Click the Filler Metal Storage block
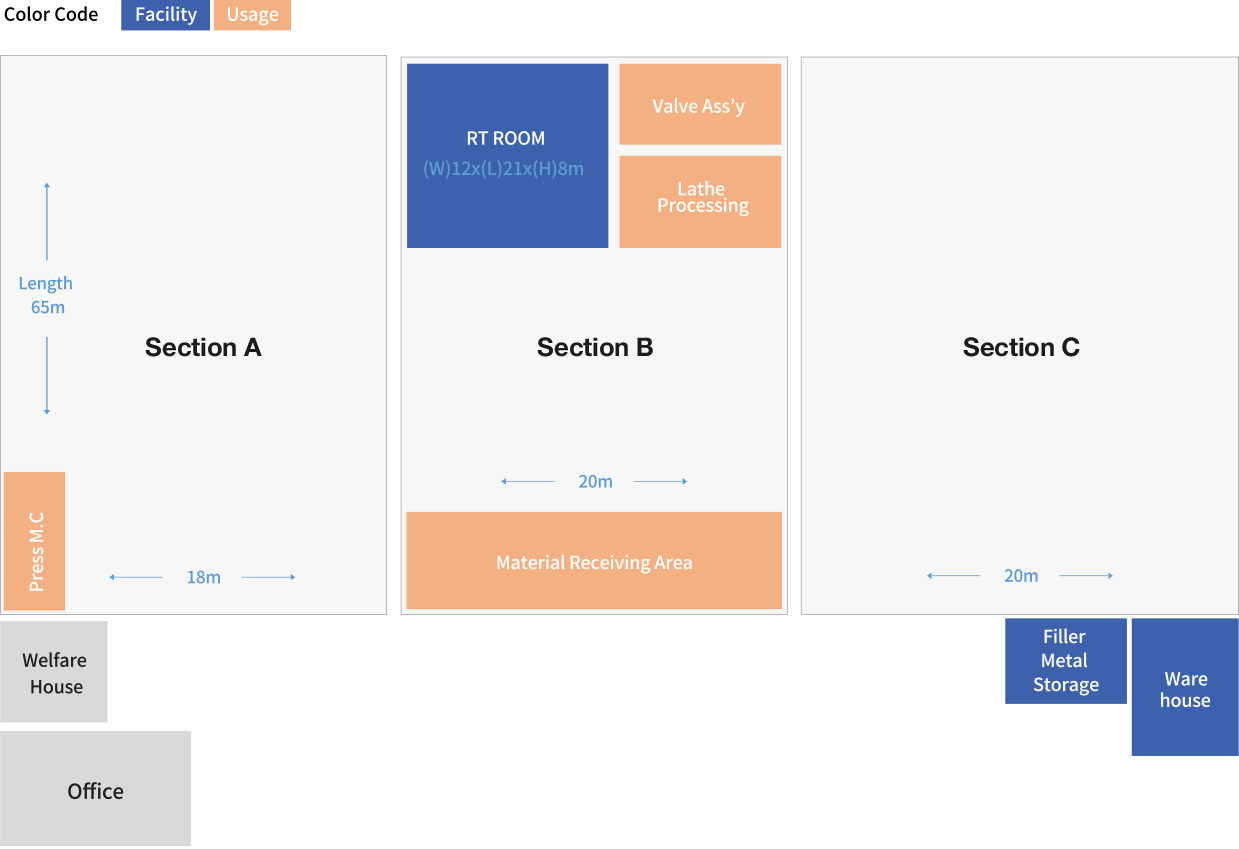 (x=1066, y=661)
